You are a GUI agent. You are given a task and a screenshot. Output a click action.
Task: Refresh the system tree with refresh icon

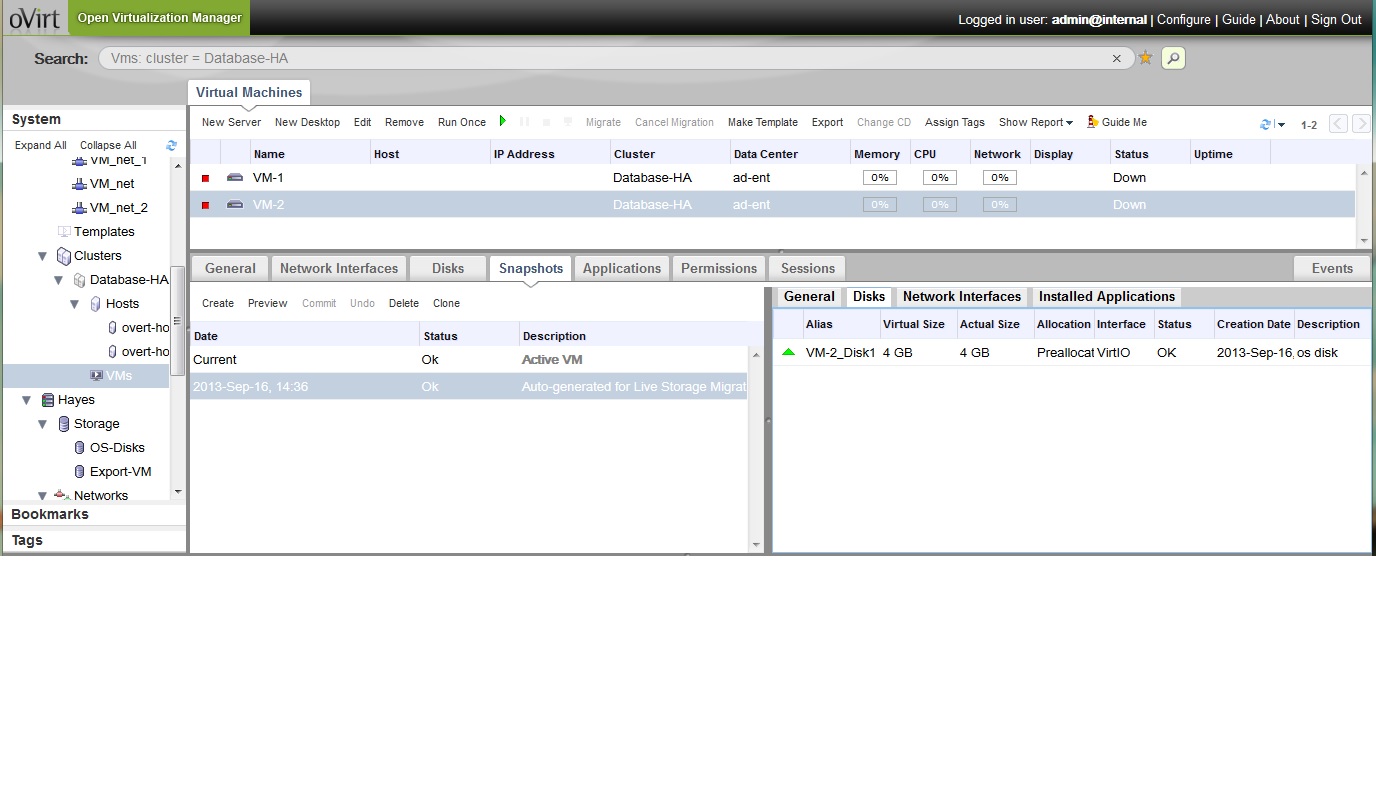171,145
